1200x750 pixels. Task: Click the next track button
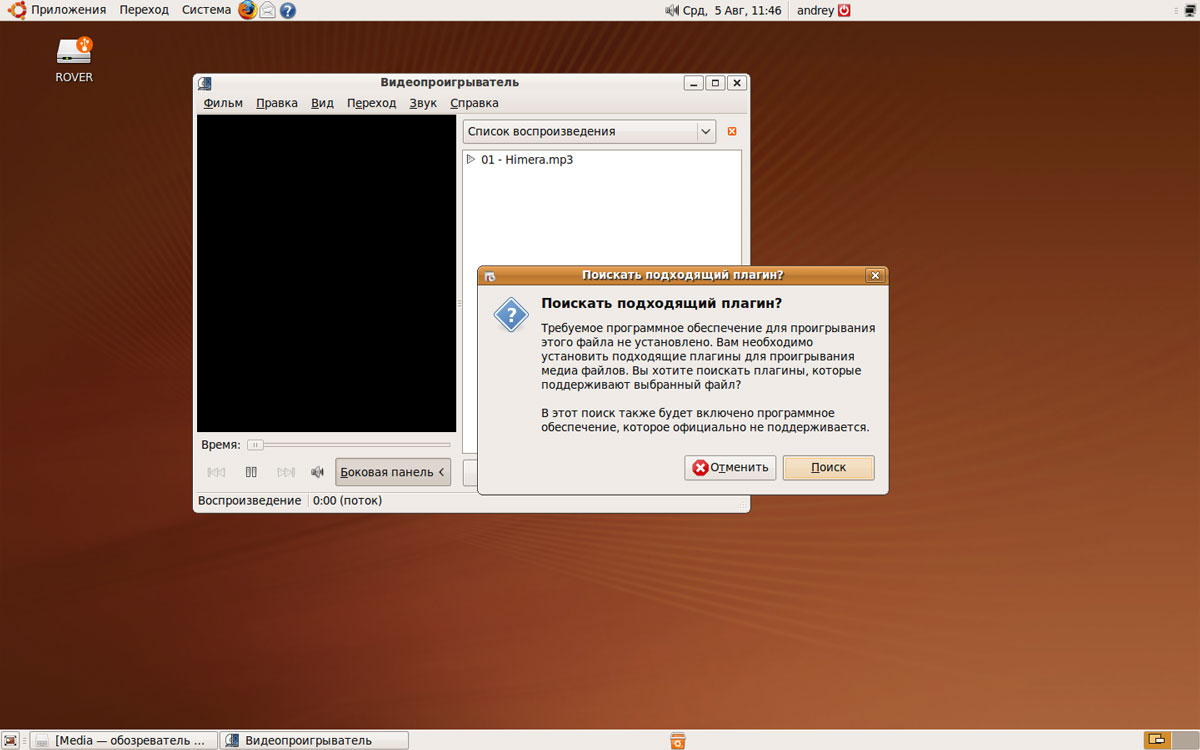click(x=286, y=472)
